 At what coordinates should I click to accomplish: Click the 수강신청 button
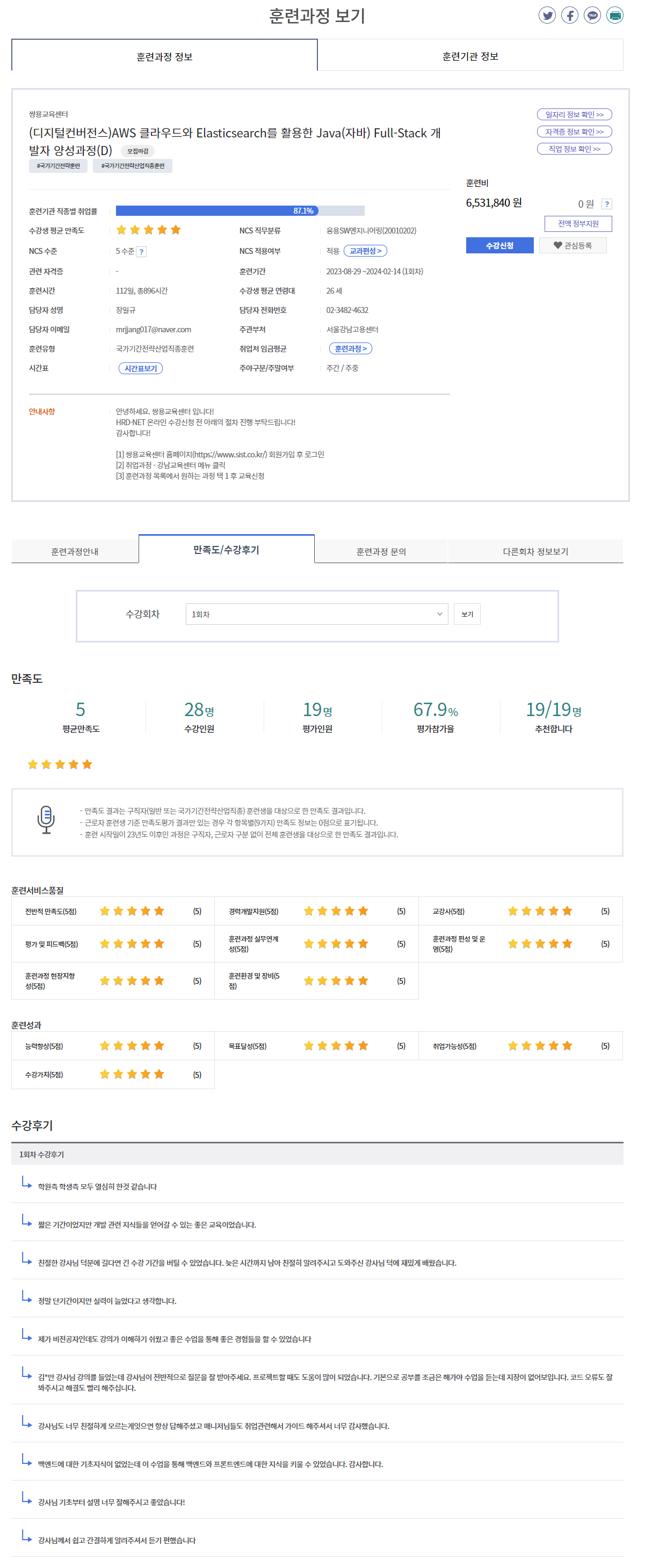499,245
